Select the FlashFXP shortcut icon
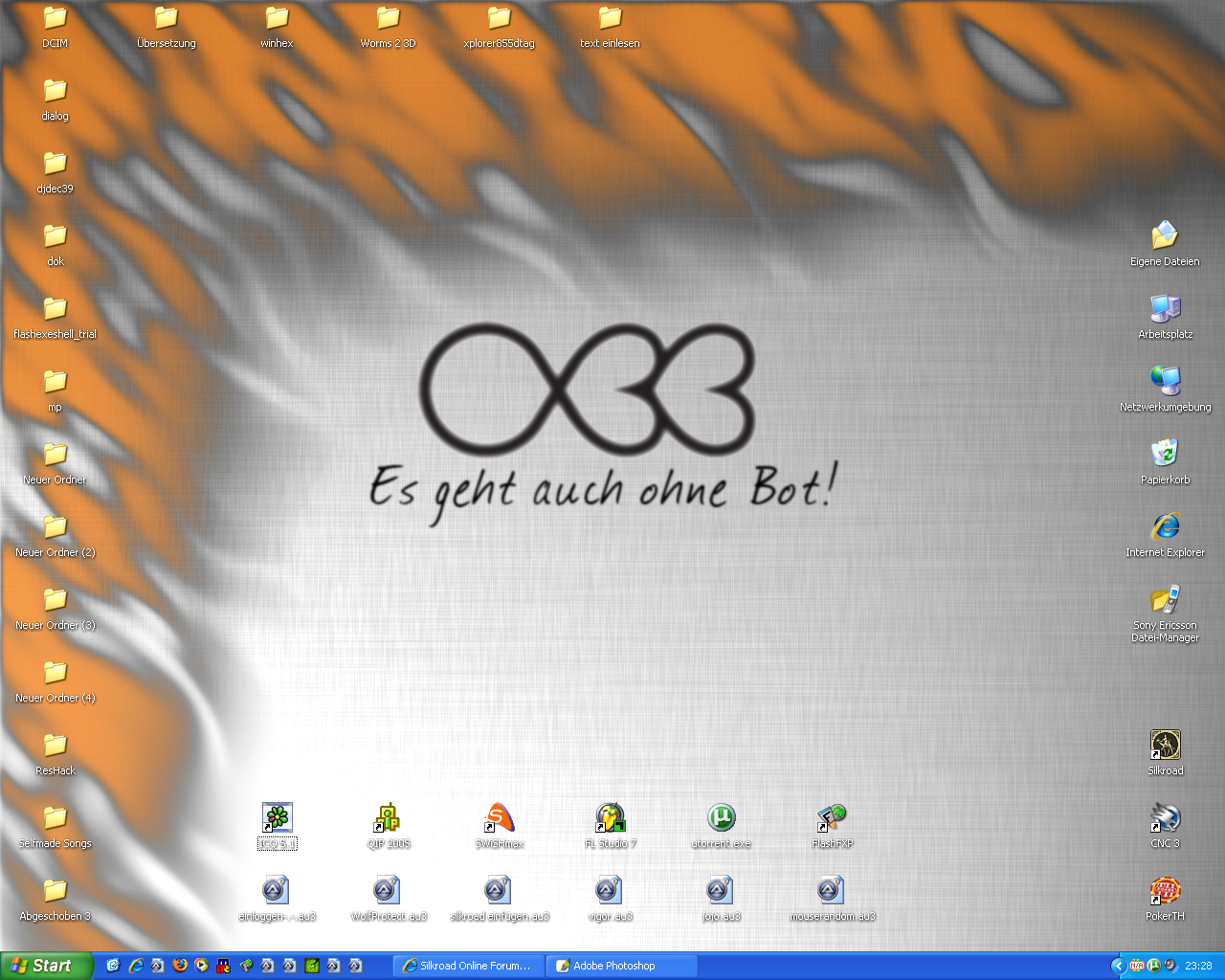The image size is (1225, 980). pos(832,818)
